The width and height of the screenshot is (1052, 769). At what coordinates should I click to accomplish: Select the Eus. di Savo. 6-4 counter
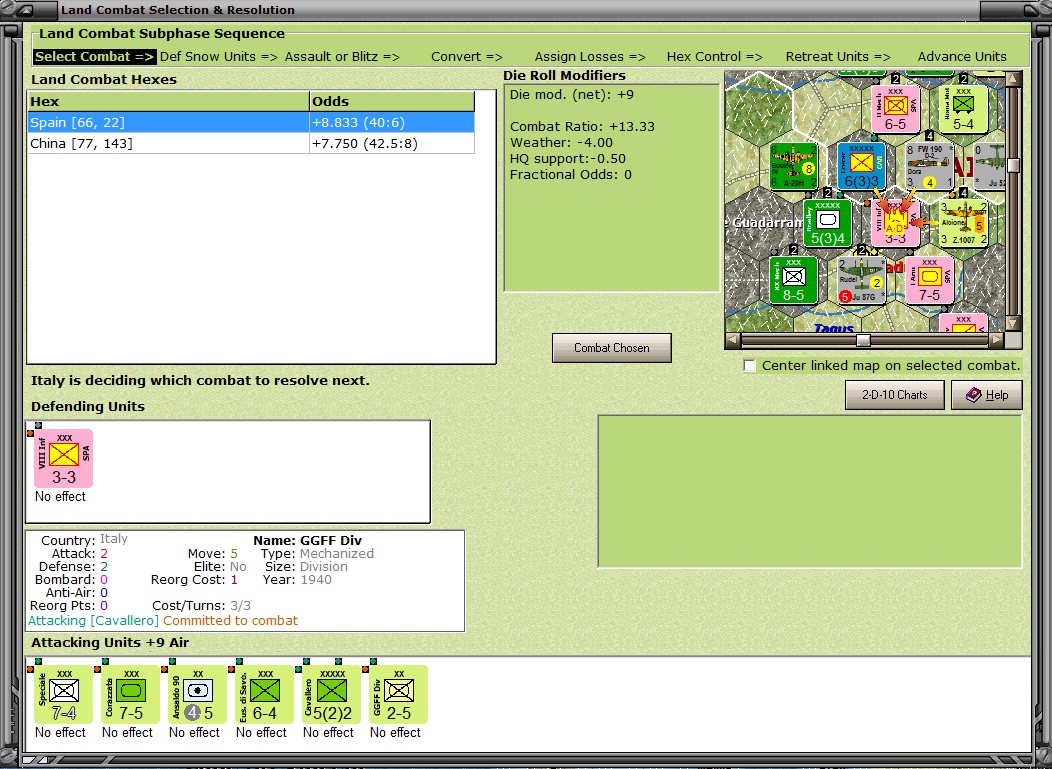(264, 695)
